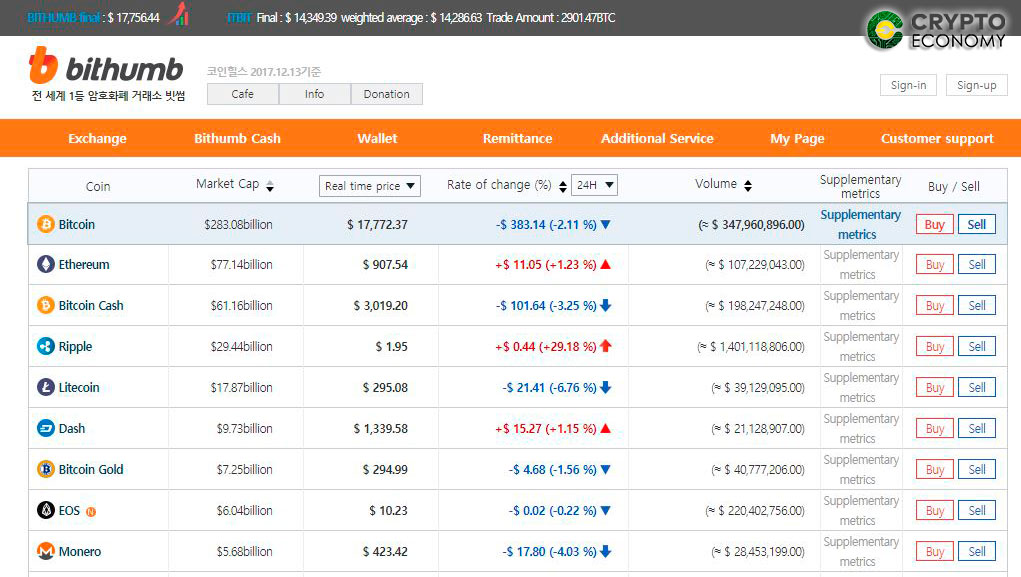The width and height of the screenshot is (1021, 577).
Task: Sort by Market Cap arrows
Action: (270, 186)
